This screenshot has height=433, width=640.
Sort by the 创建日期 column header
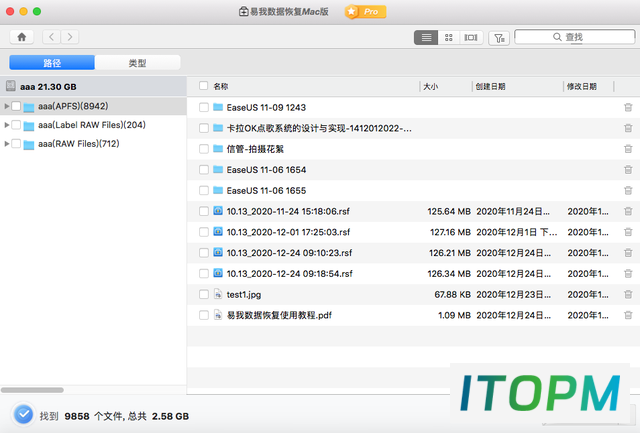[x=490, y=87]
